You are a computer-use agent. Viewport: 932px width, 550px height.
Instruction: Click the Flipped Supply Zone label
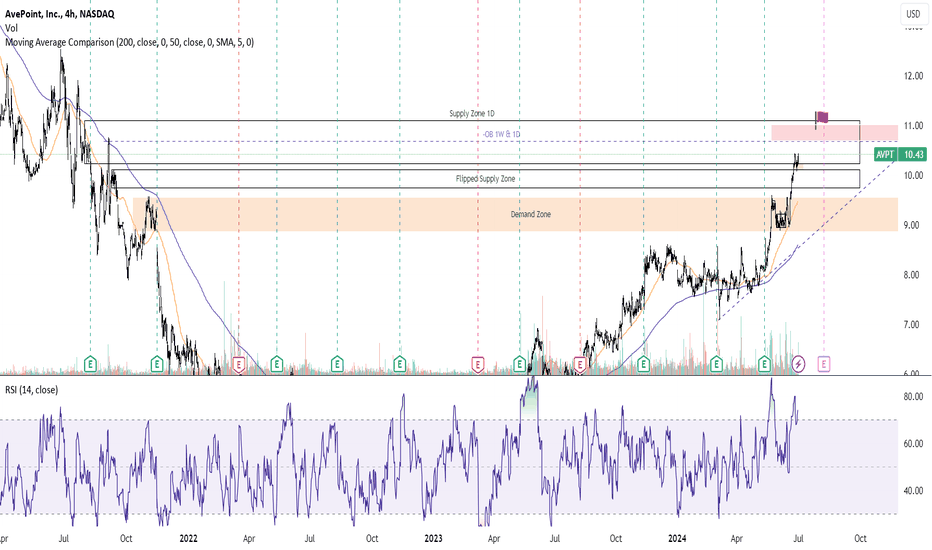point(486,178)
